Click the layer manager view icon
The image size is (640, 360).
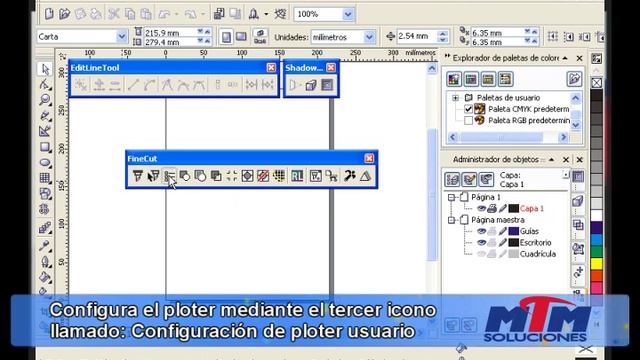click(486, 179)
